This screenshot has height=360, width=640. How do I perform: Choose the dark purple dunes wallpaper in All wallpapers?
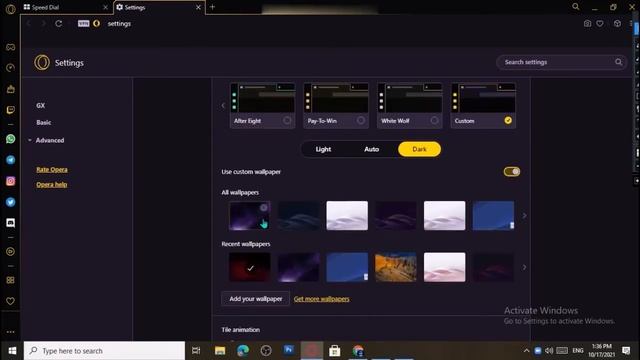pyautogui.click(x=396, y=216)
